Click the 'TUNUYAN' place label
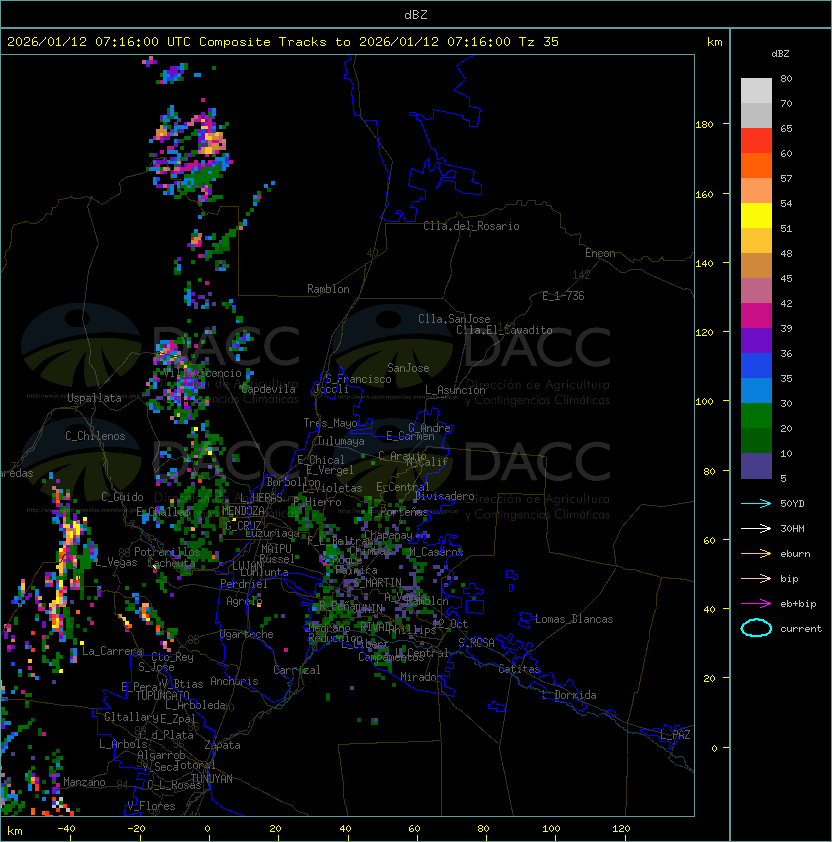832x842 pixels. [x=212, y=779]
